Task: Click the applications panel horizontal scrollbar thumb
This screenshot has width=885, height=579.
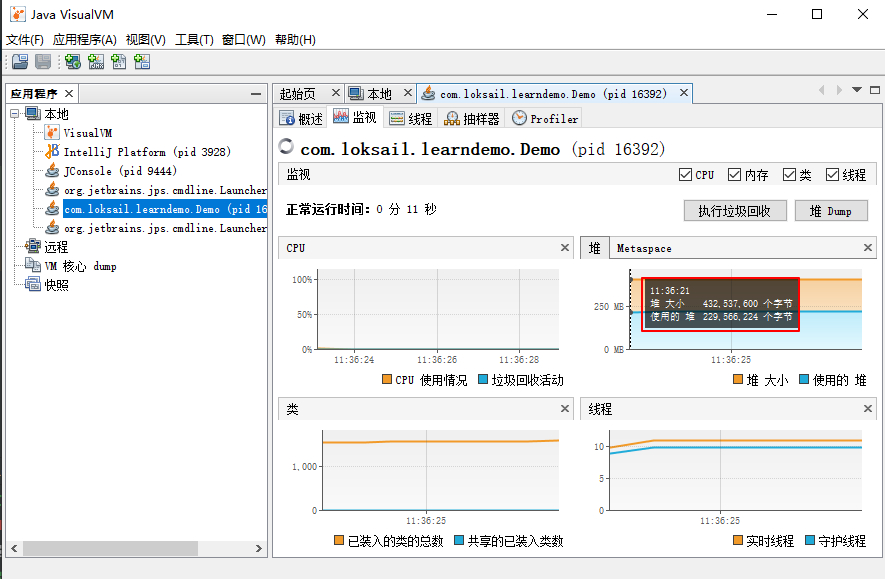Action: [x=110, y=549]
